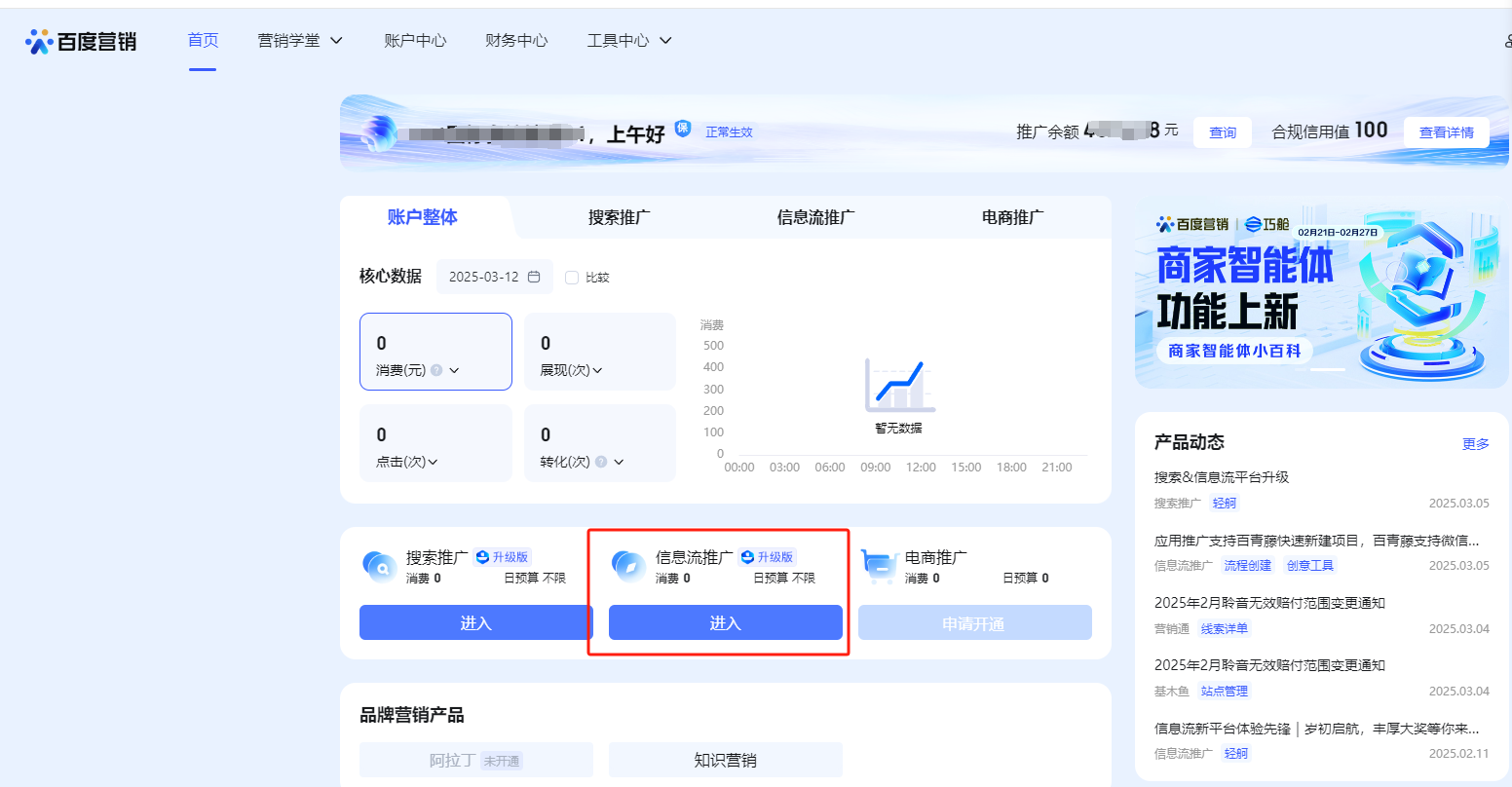Open the 2025-03-12 date picker field
The height and width of the screenshot is (787, 1512).
pyautogui.click(x=494, y=278)
